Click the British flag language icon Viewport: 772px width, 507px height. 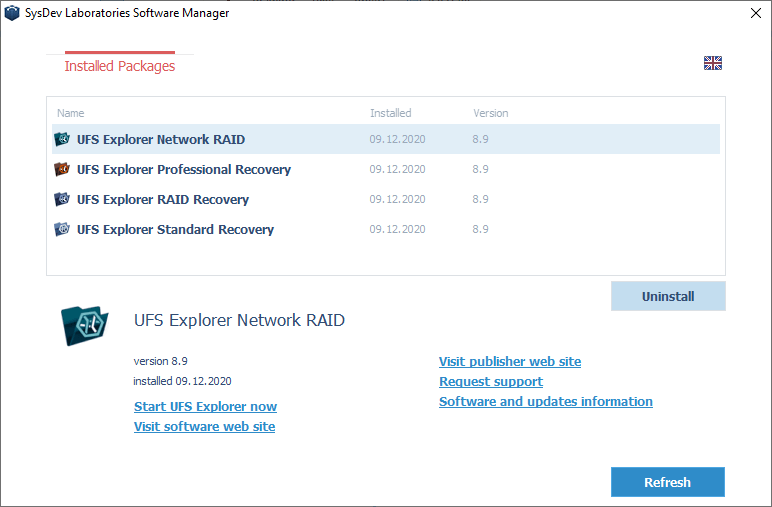pyautogui.click(x=712, y=63)
